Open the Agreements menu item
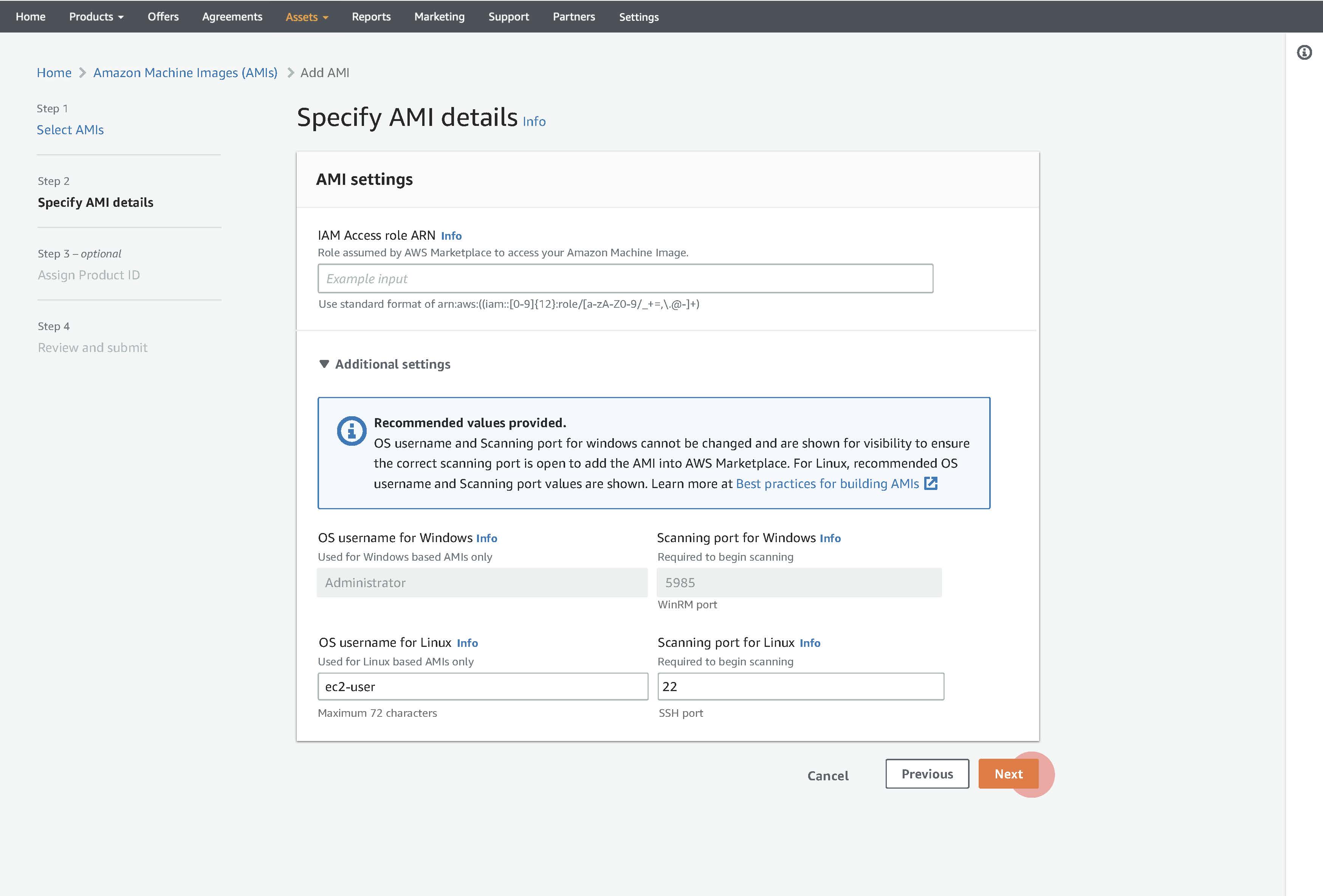Viewport: 1323px width, 896px height. pyautogui.click(x=232, y=17)
